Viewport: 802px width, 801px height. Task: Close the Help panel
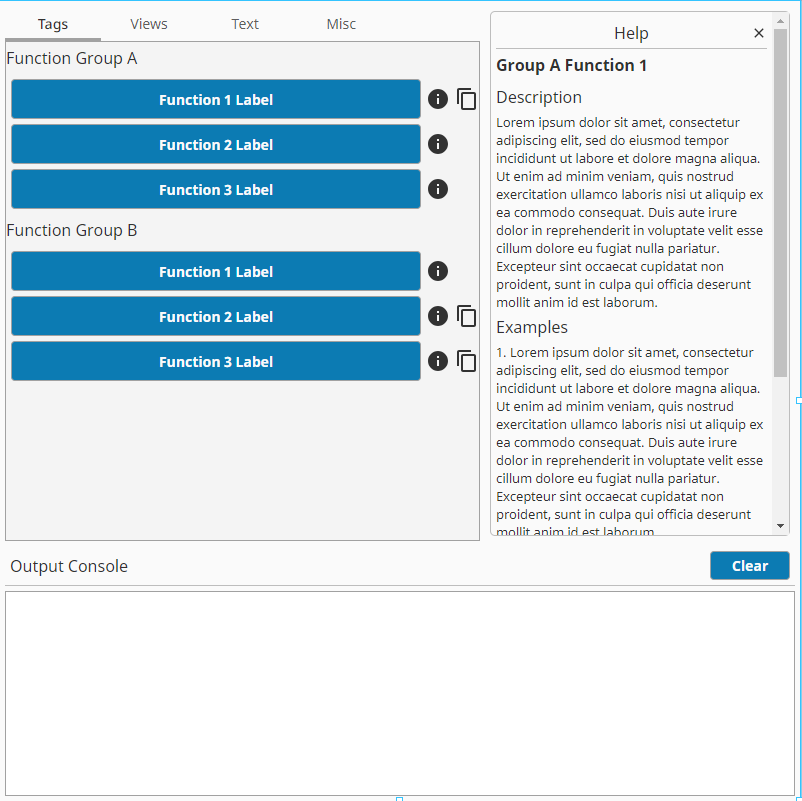click(759, 33)
